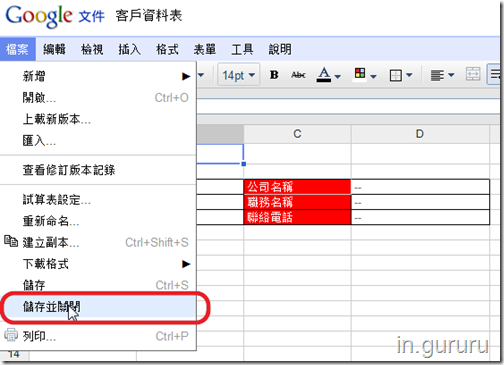The height and width of the screenshot is (365, 504).
Task: Select the 公司名稱 cell
Action: 297,187
